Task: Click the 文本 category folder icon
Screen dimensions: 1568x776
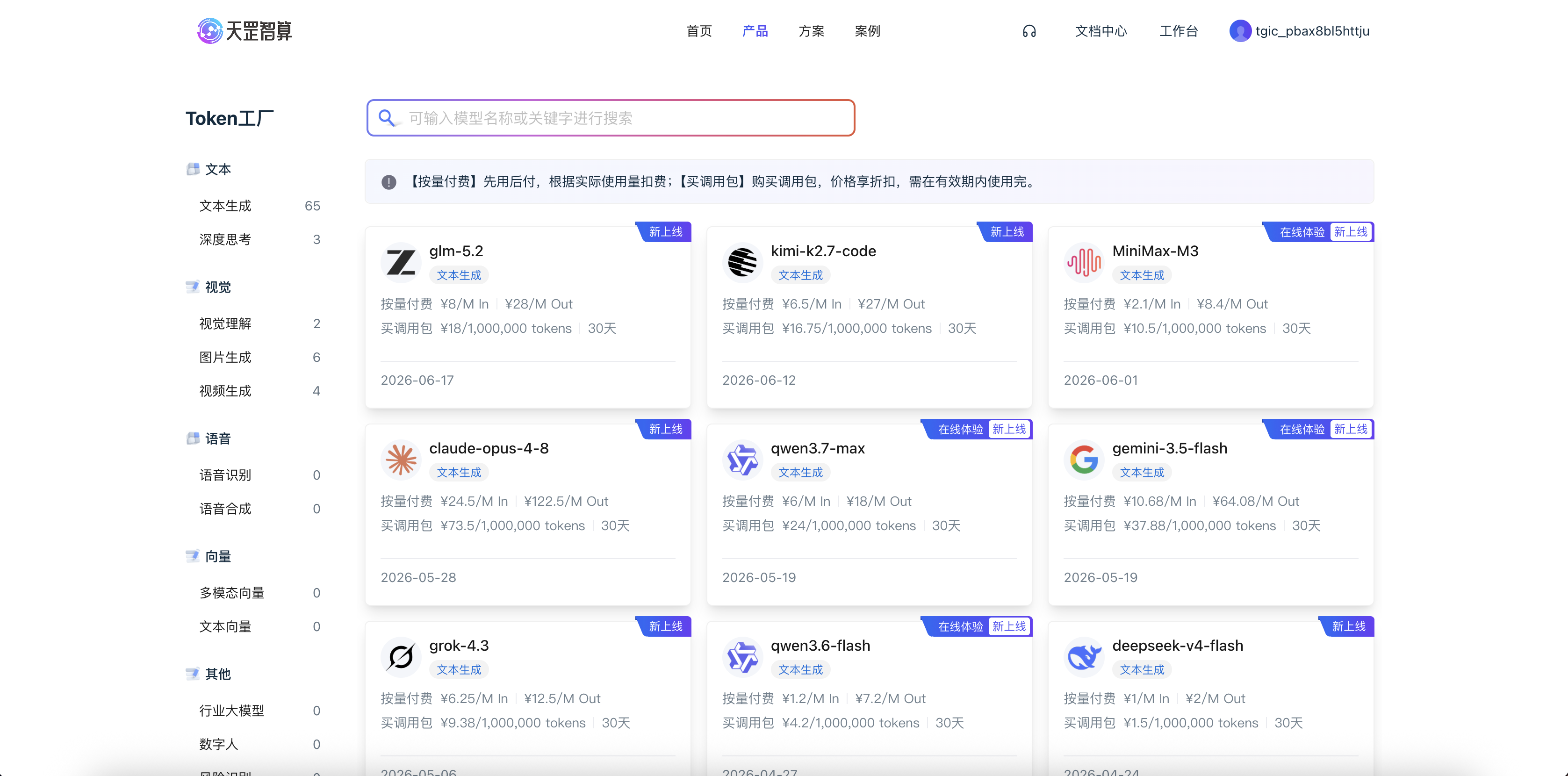Action: (193, 169)
